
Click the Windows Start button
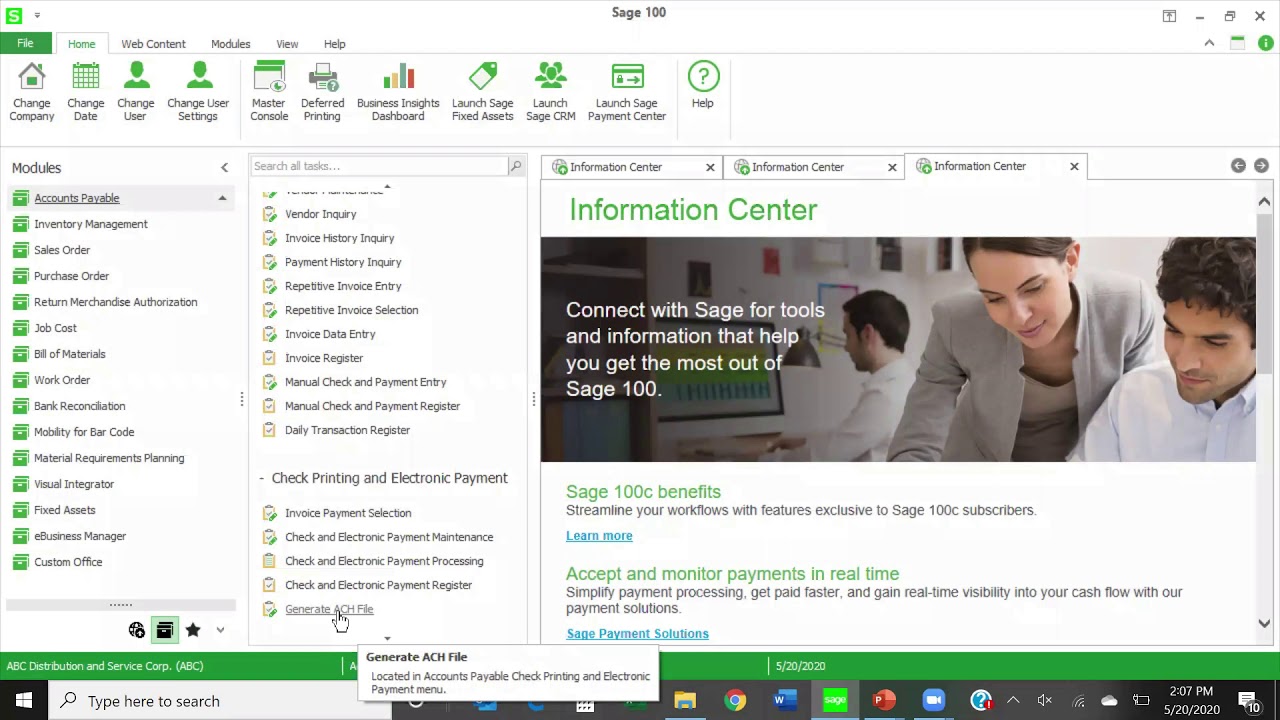point(24,700)
